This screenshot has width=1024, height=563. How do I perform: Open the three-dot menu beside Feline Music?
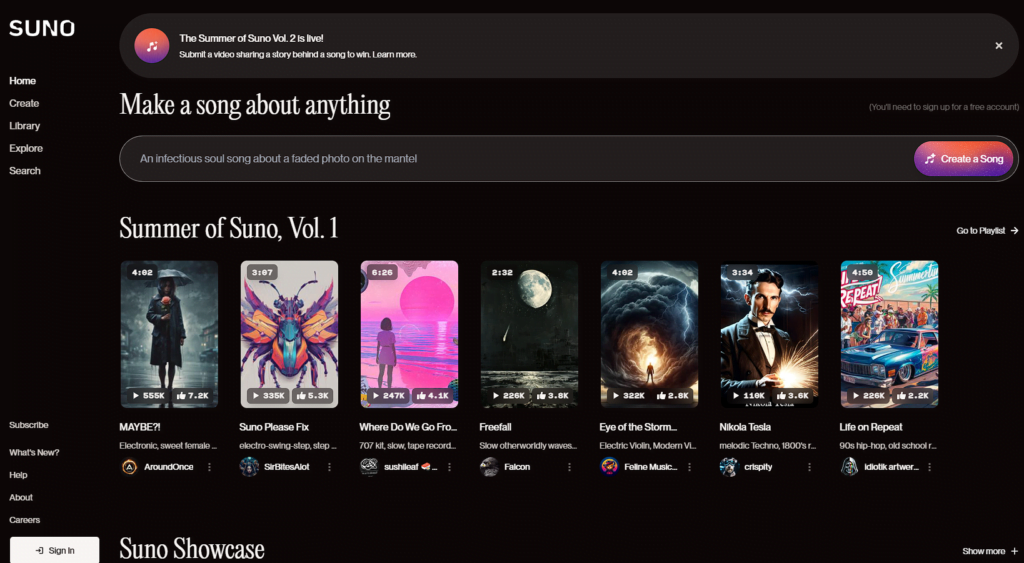coord(690,467)
